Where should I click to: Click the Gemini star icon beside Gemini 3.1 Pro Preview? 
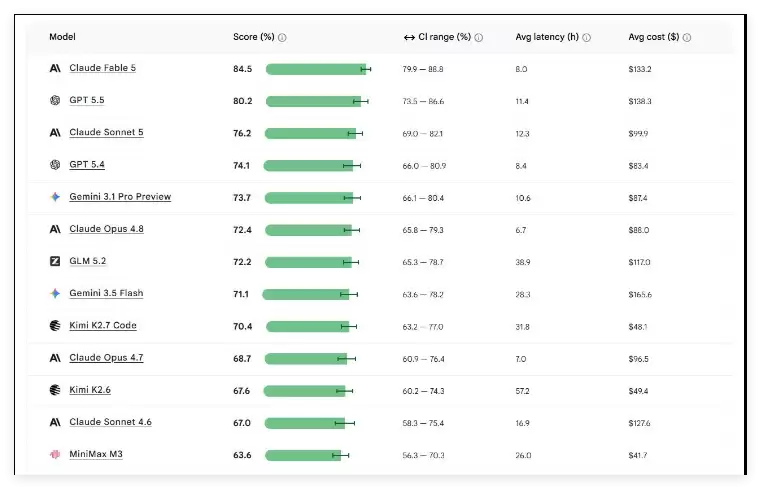coord(55,197)
